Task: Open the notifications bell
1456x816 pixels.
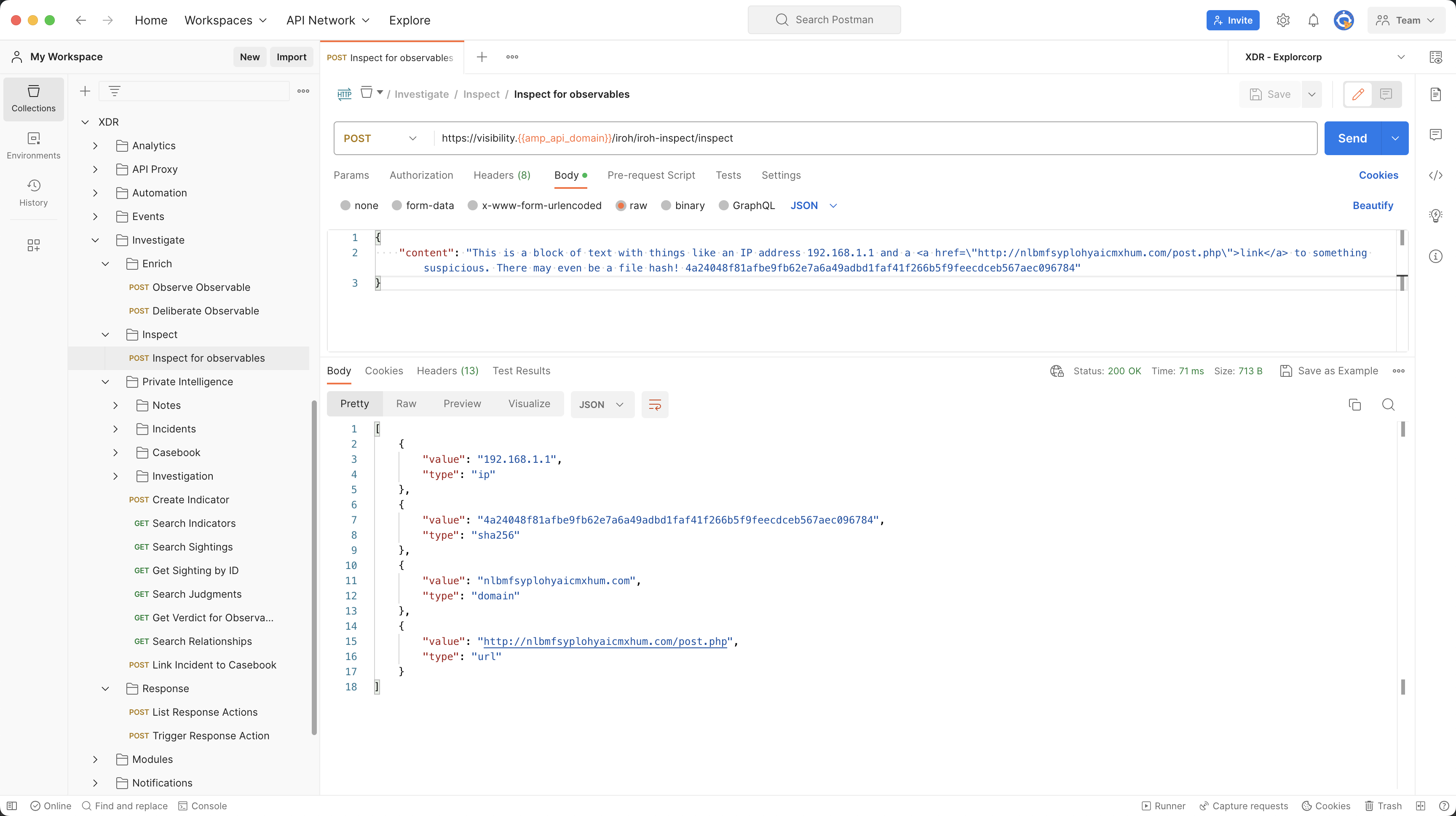Action: [x=1313, y=20]
